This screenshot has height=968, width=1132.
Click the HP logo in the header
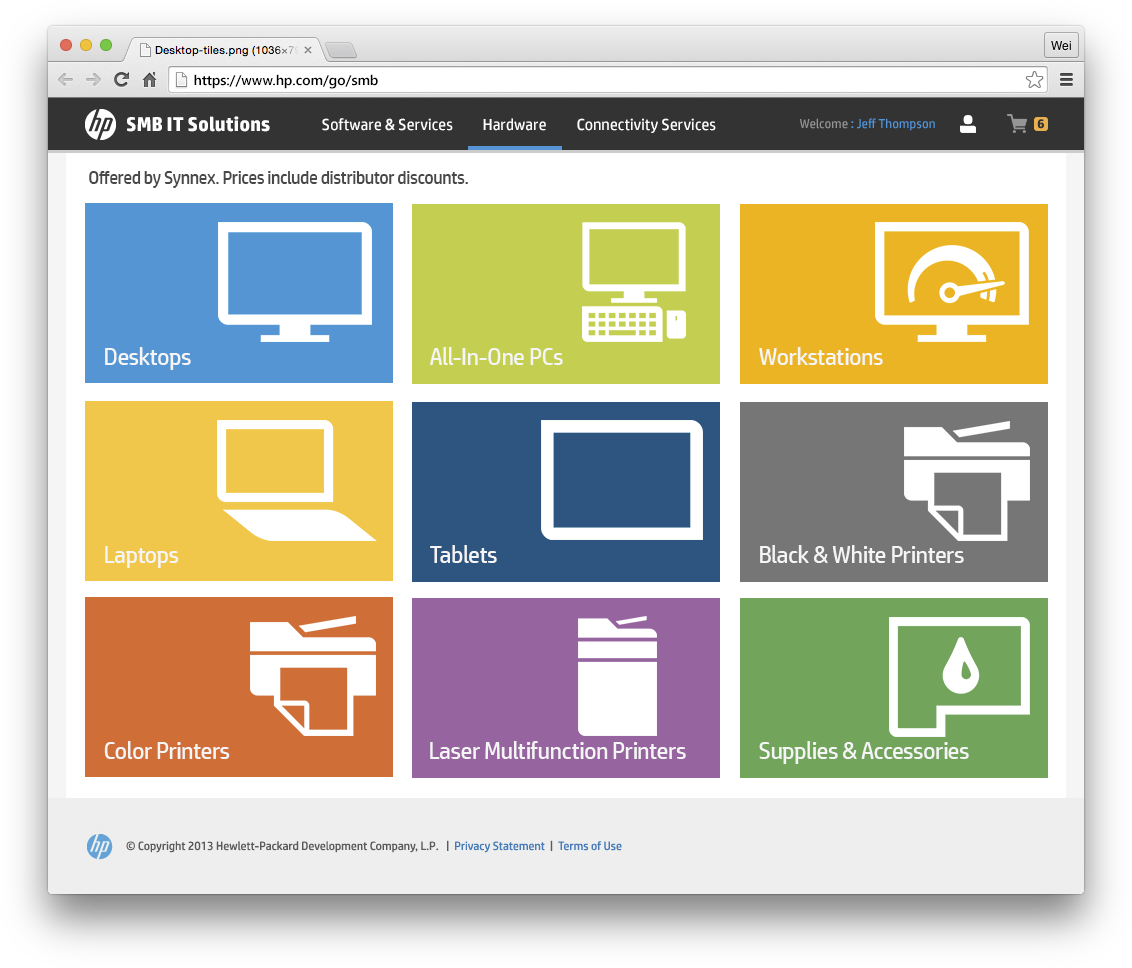100,124
